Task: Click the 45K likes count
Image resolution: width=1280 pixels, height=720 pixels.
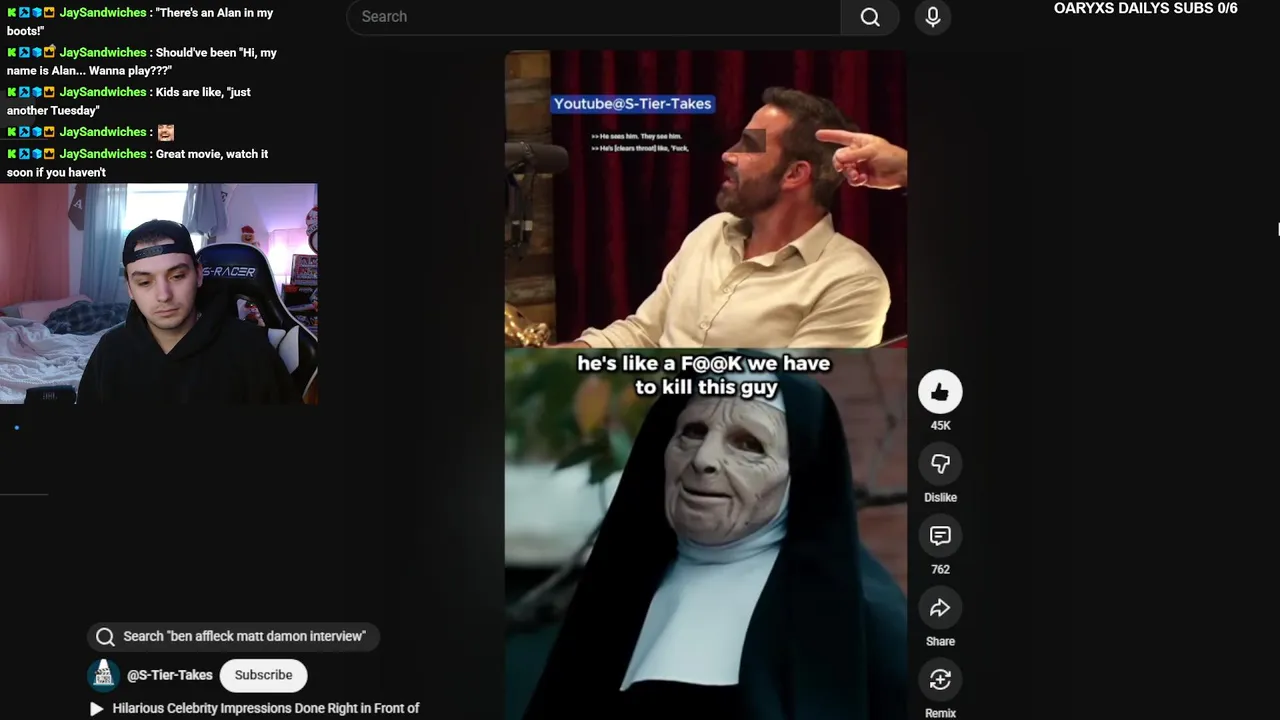Action: [x=940, y=425]
